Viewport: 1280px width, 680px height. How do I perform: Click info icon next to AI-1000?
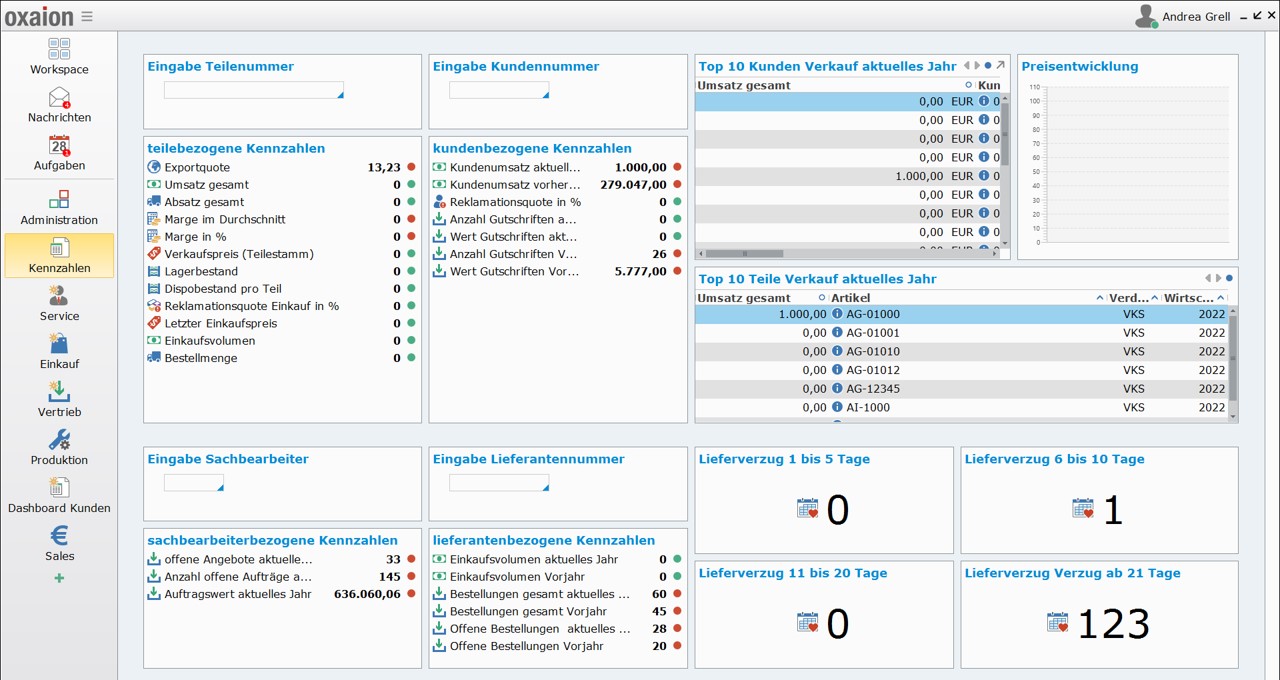tap(837, 407)
